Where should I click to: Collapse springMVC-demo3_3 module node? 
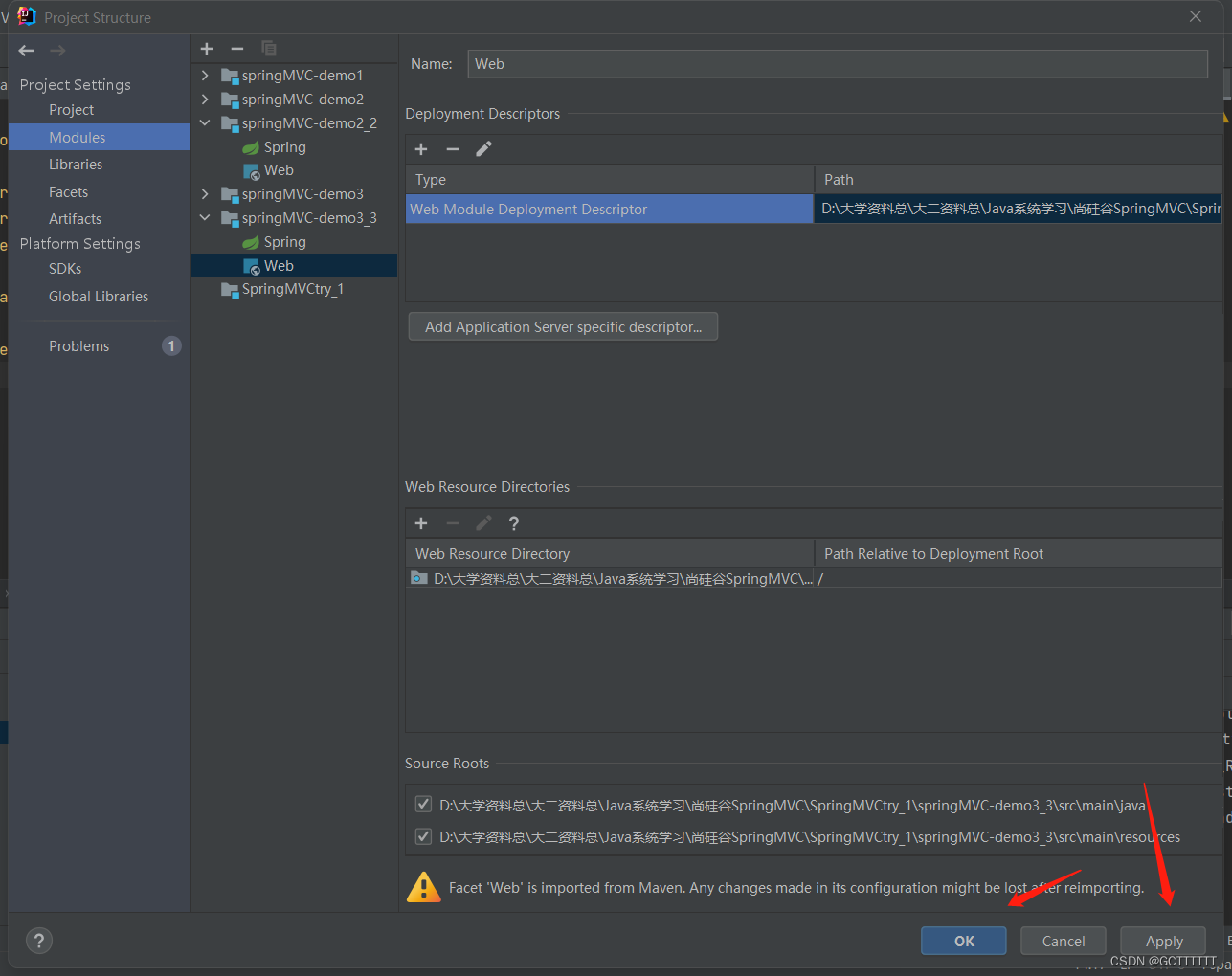(x=205, y=217)
